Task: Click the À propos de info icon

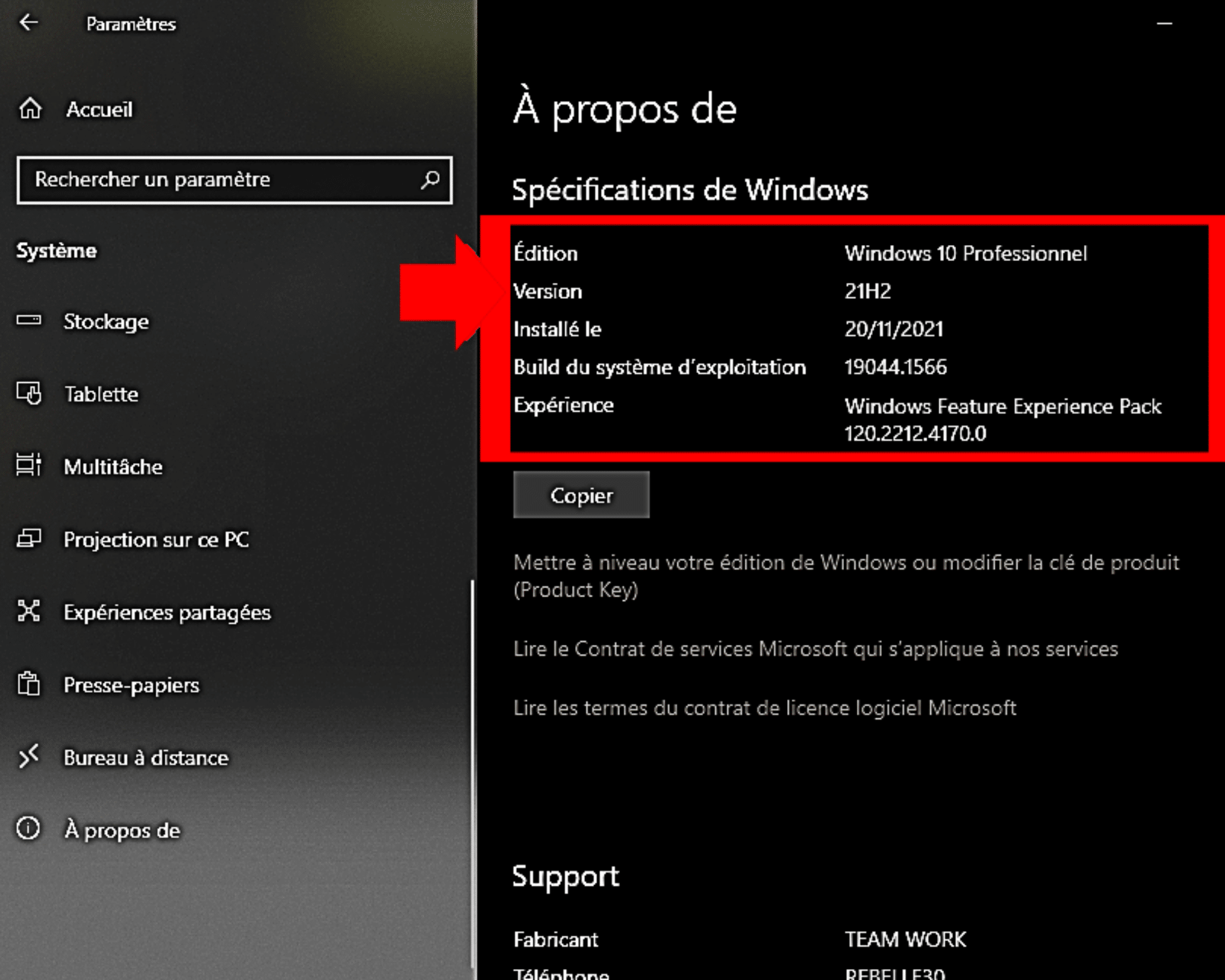Action: point(28,829)
